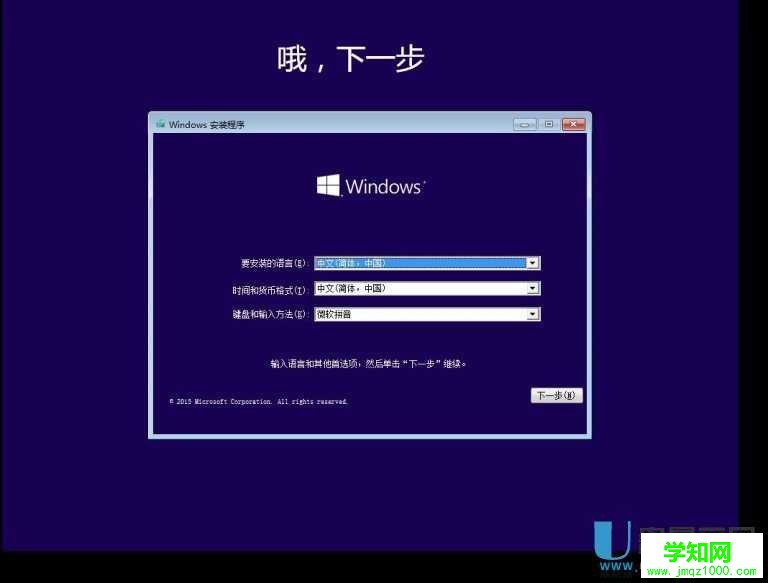Viewport: 768px width, 583px height.
Task: Minimize the Windows 安装程序 window
Action: (x=525, y=124)
